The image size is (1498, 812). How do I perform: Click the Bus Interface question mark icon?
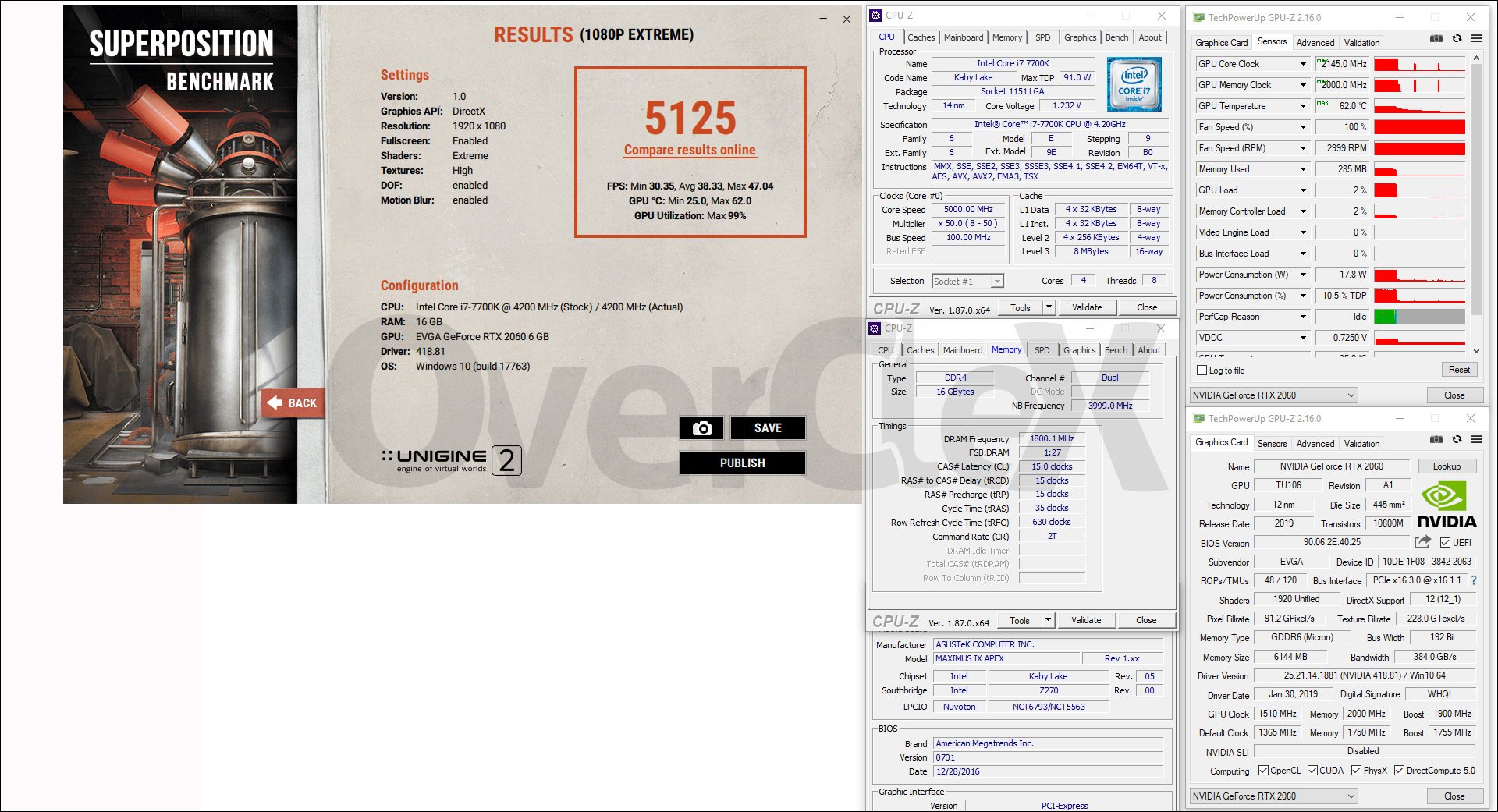[x=1474, y=580]
